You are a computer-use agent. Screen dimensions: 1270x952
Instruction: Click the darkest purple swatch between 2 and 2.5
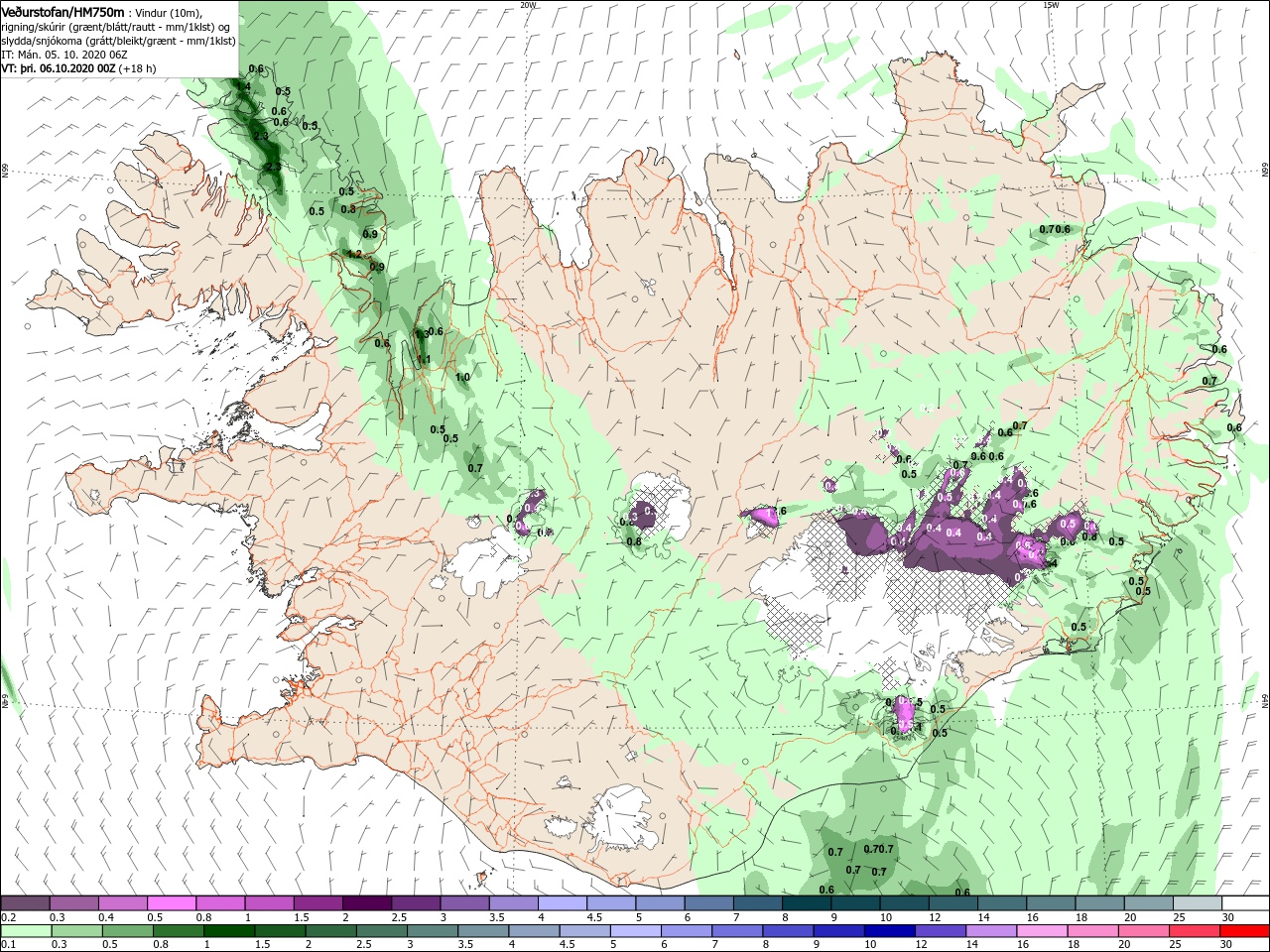coord(367,903)
